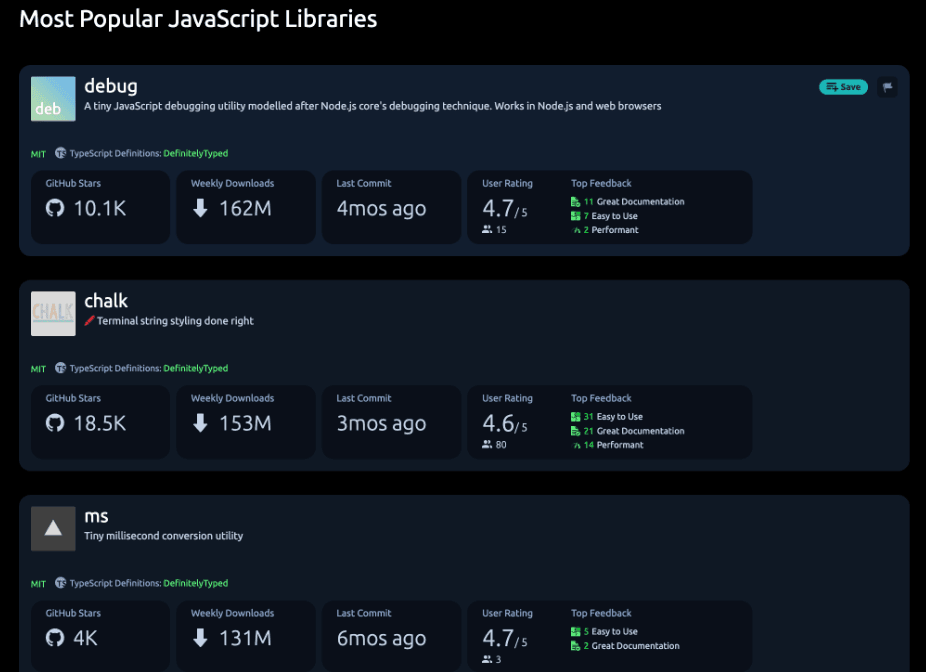This screenshot has height=672, width=926.
Task: Click the Save button on debug card
Action: (843, 87)
